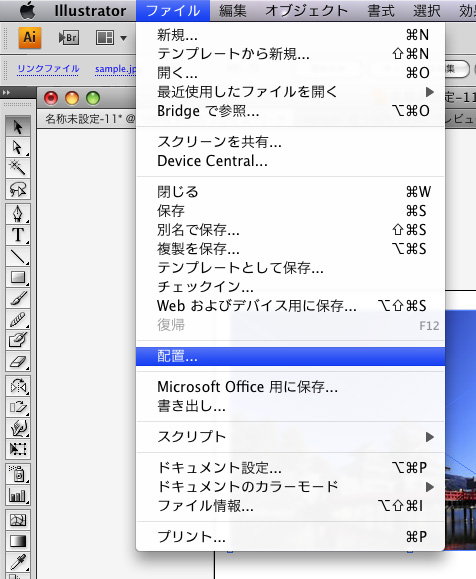
Task: Choose 新規... from File menu
Action: [290, 35]
